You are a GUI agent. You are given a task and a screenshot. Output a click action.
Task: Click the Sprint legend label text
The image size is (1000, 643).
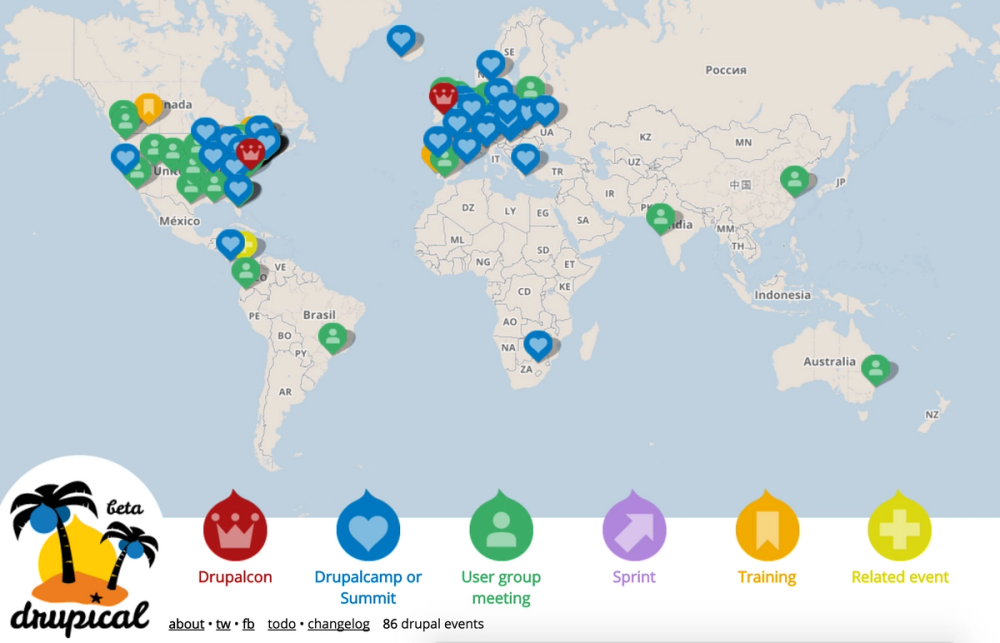tap(634, 577)
